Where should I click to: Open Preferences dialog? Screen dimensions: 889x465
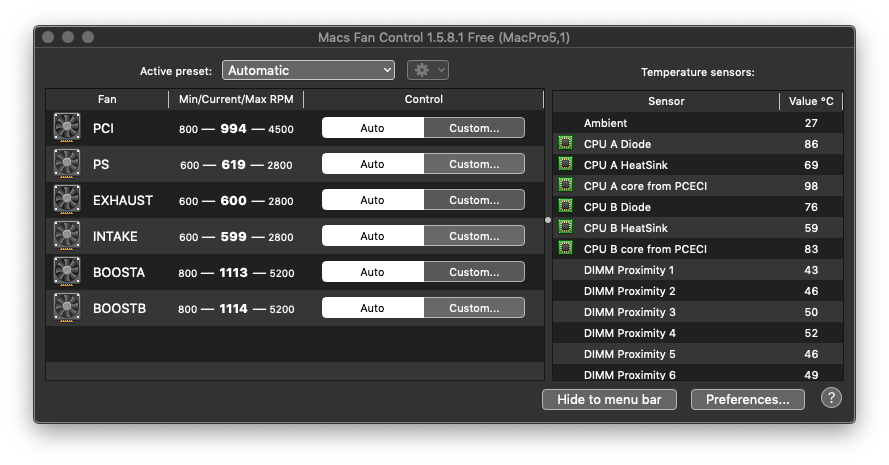tap(747, 399)
